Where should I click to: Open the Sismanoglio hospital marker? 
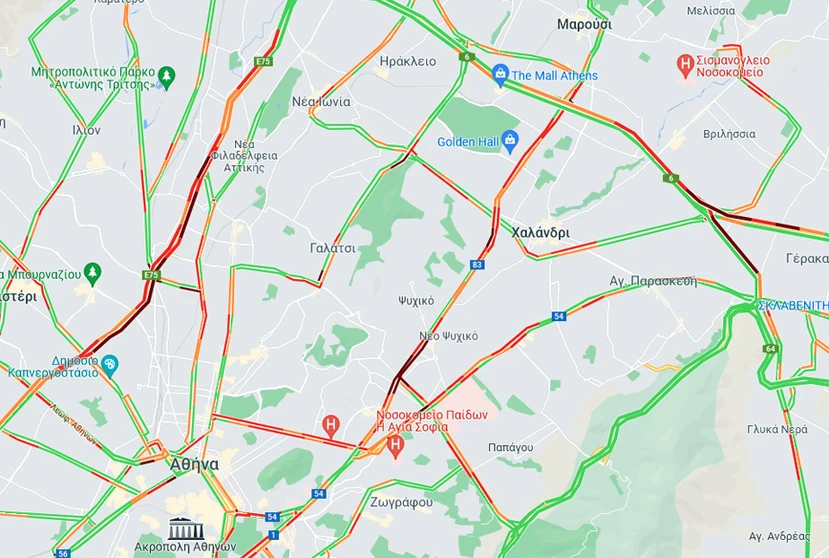coord(685,66)
